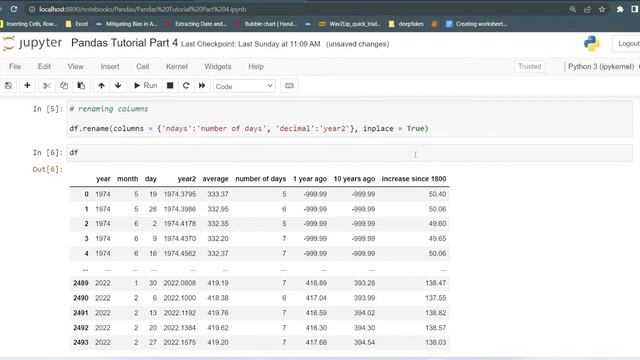Screen dimensions: 640x360
Task: Click the browser address bar URL
Action: point(142,9)
